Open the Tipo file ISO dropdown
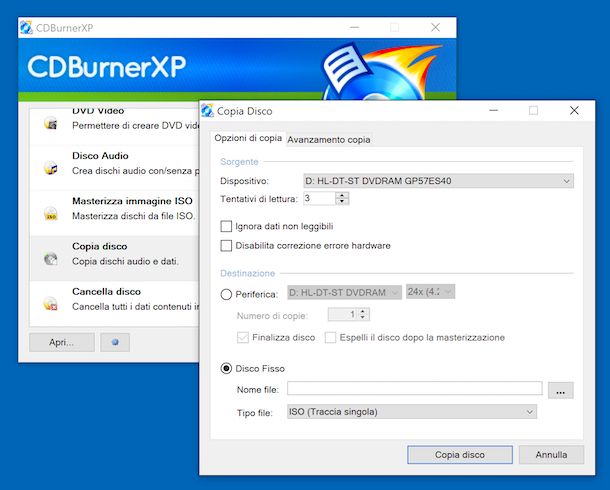The height and width of the screenshot is (490, 610). [412, 412]
